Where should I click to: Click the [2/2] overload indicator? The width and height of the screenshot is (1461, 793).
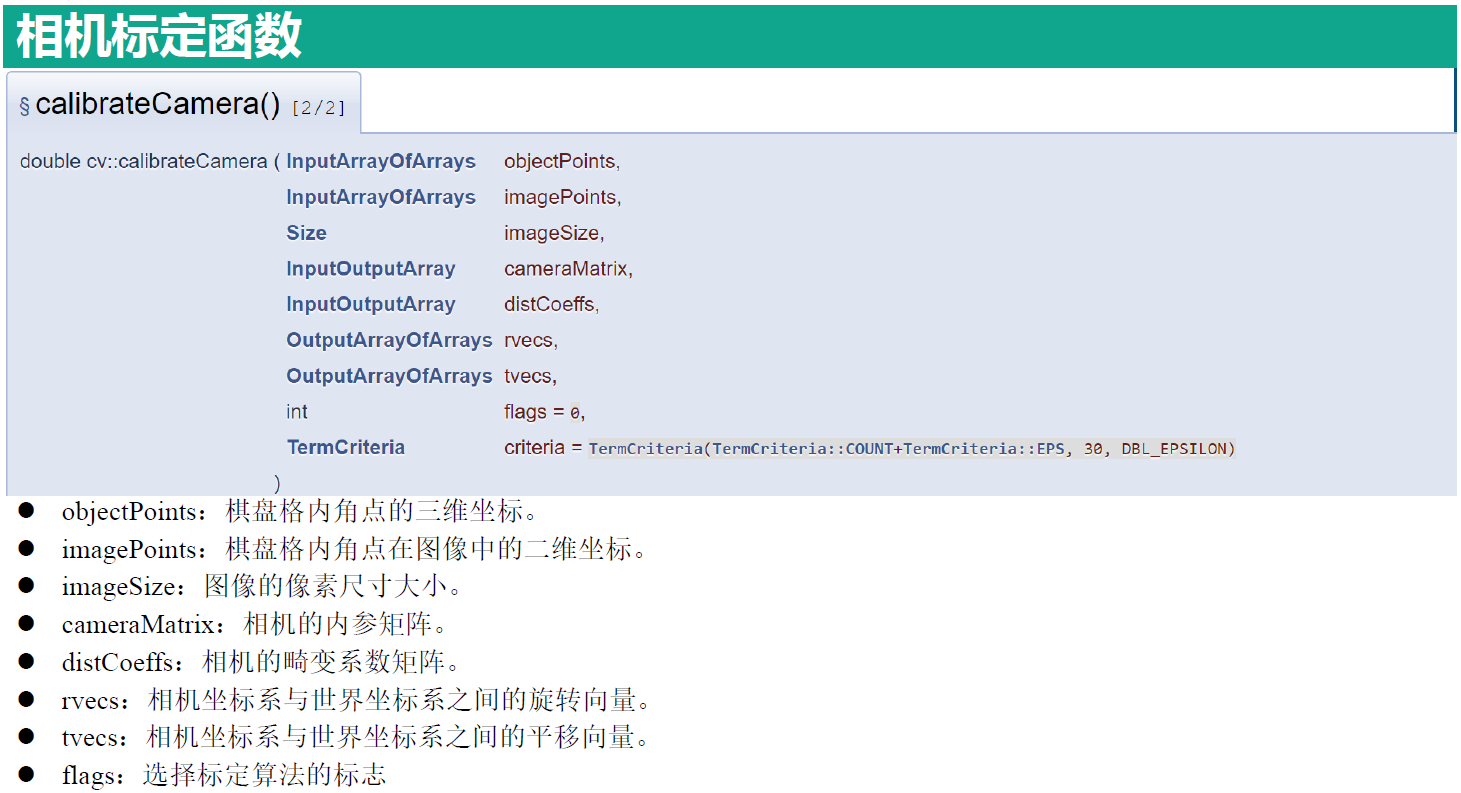coord(319,108)
